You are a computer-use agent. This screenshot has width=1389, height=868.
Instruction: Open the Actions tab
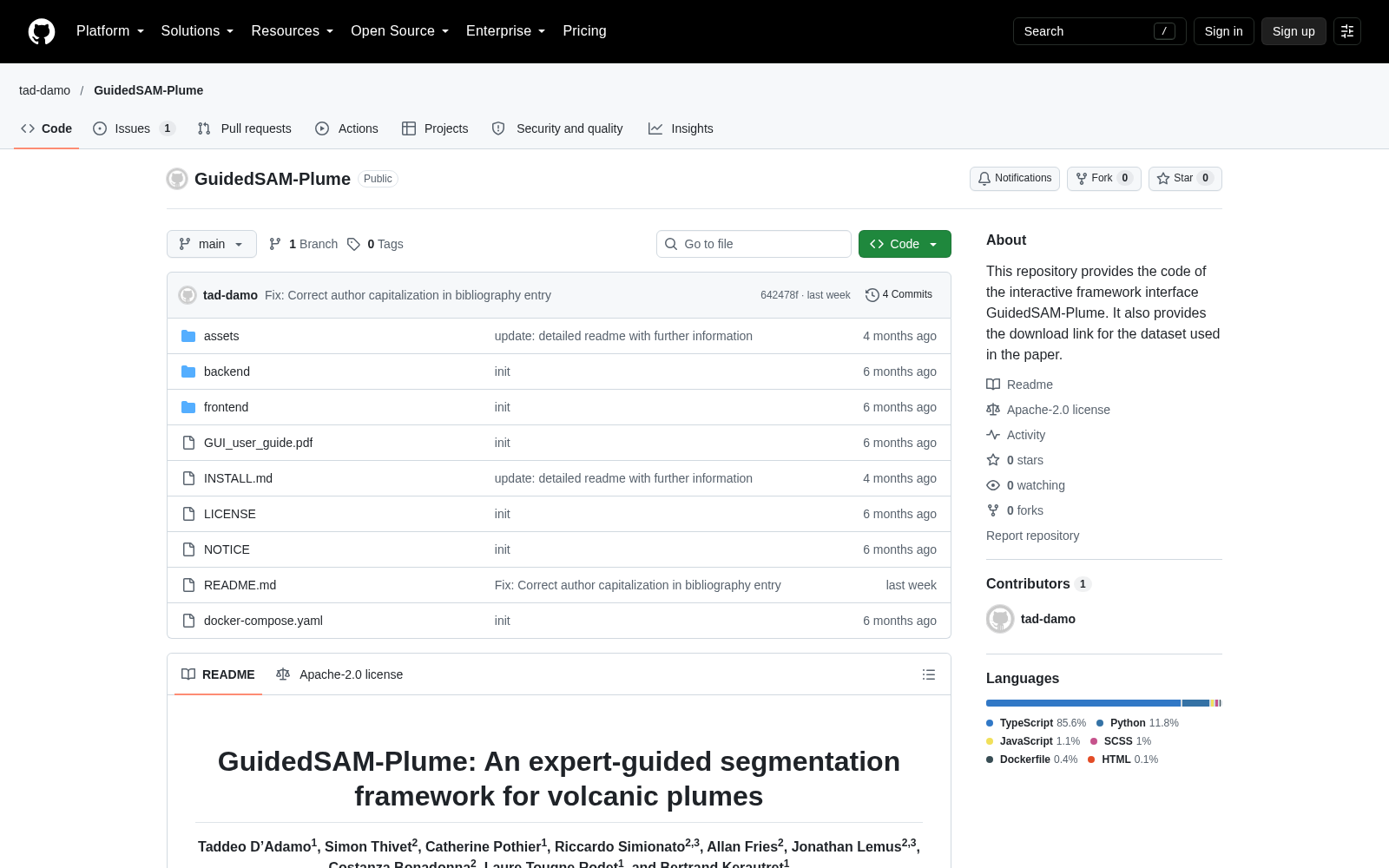[346, 128]
